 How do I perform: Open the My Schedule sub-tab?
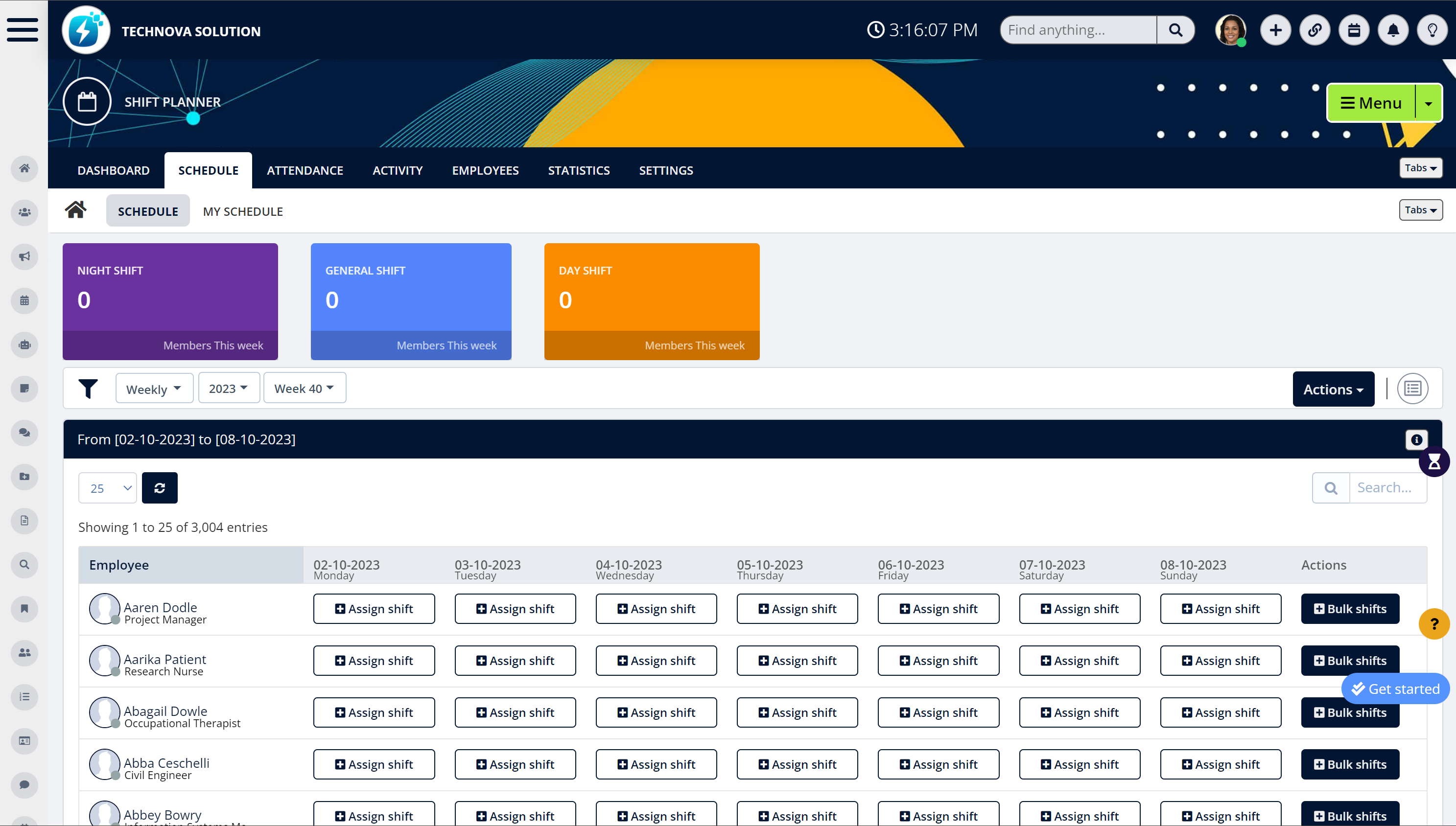pos(243,211)
